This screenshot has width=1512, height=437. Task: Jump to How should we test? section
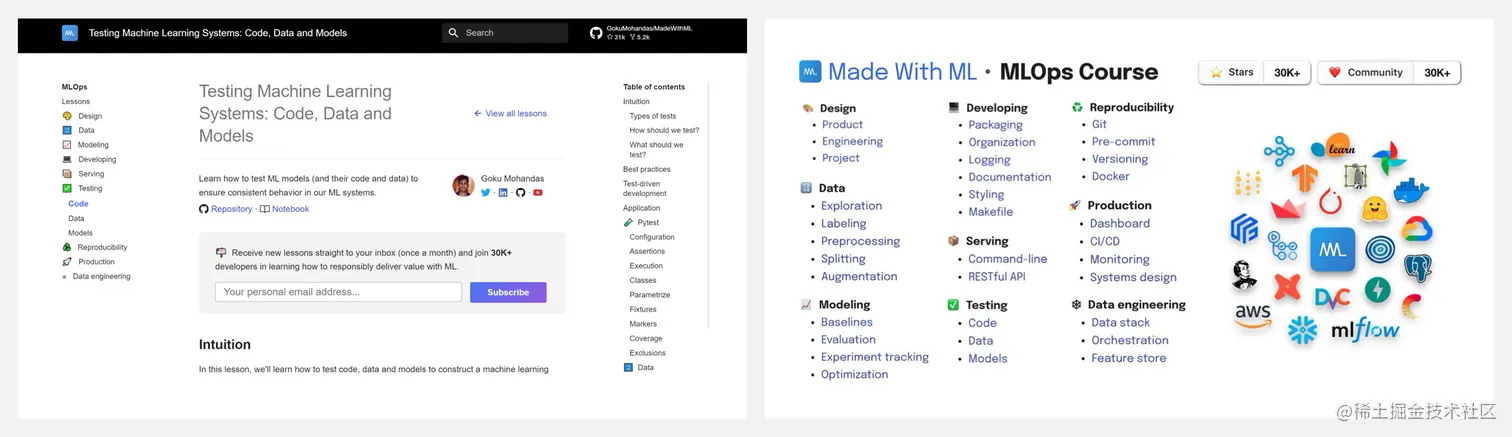point(664,130)
